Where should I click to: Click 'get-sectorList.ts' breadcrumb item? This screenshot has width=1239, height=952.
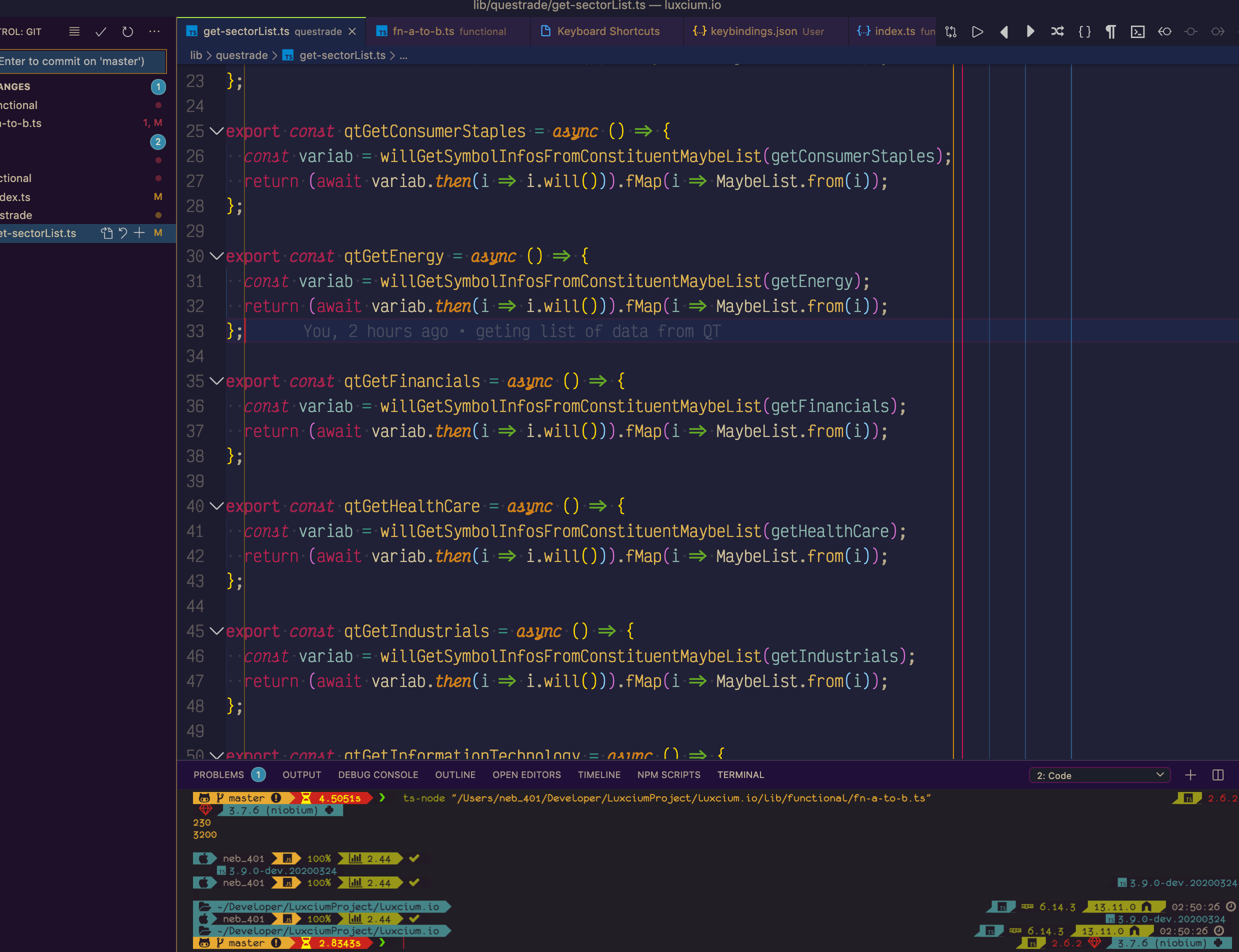342,55
